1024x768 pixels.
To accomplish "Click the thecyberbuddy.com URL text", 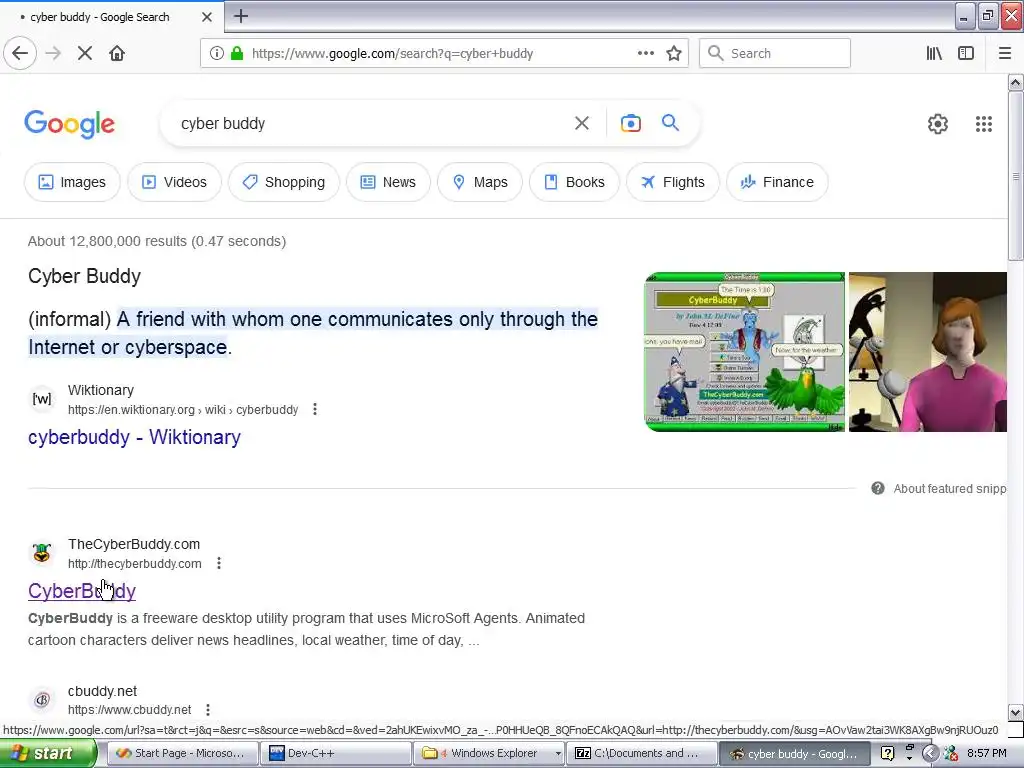I will click(135, 564).
